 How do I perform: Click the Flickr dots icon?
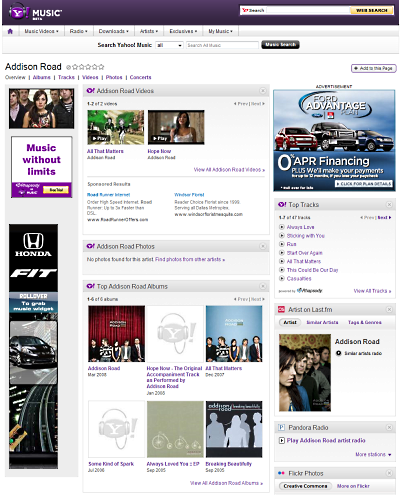click(x=281, y=473)
